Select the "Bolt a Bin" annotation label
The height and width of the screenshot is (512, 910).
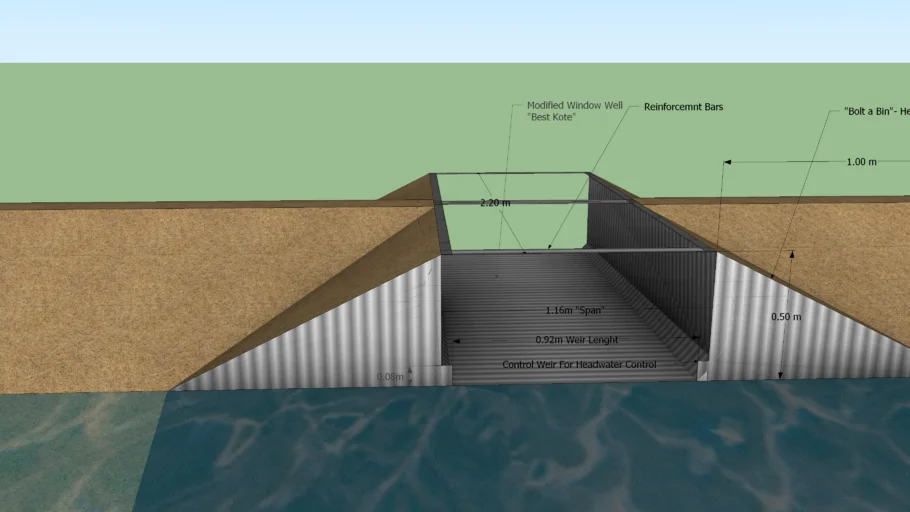coord(876,111)
